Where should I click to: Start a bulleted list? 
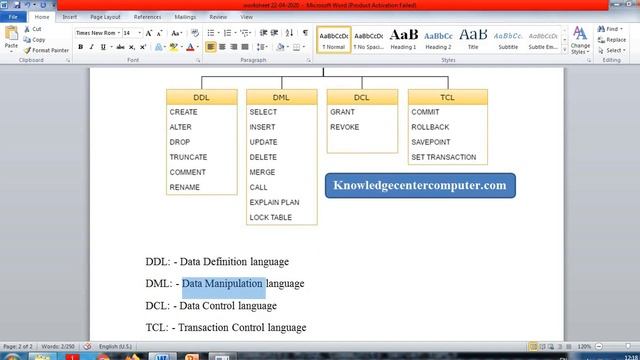(211, 33)
